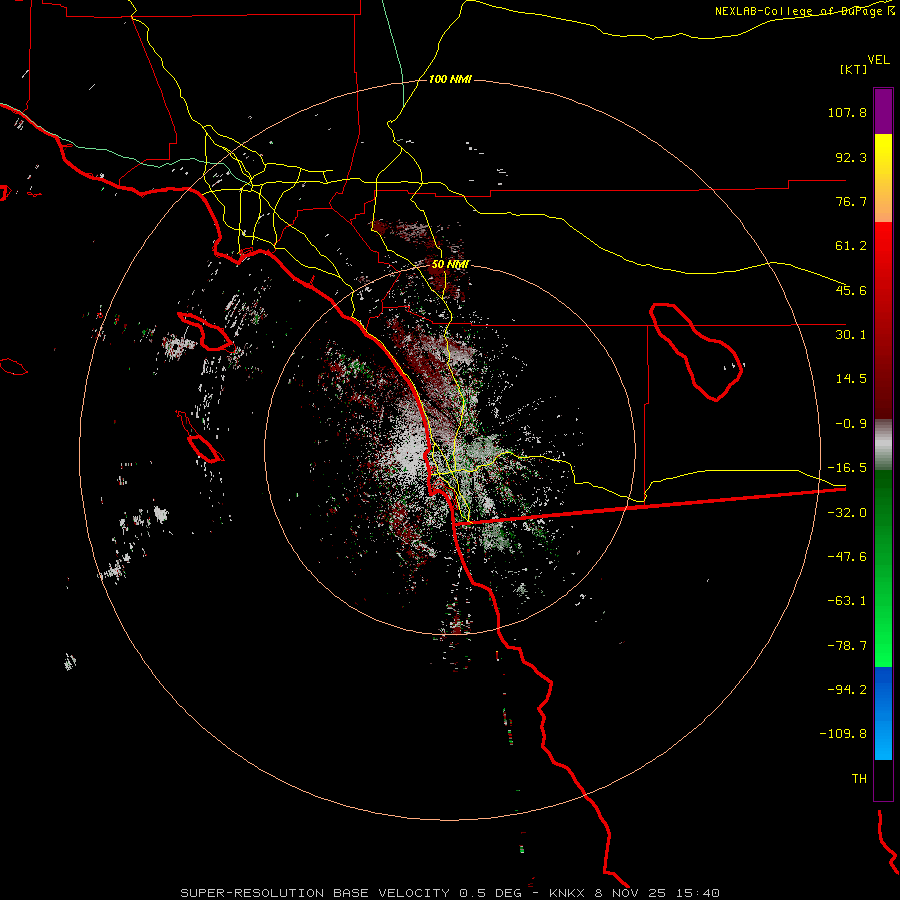Pick the purple segment of the velocity color bar

[x=883, y=111]
